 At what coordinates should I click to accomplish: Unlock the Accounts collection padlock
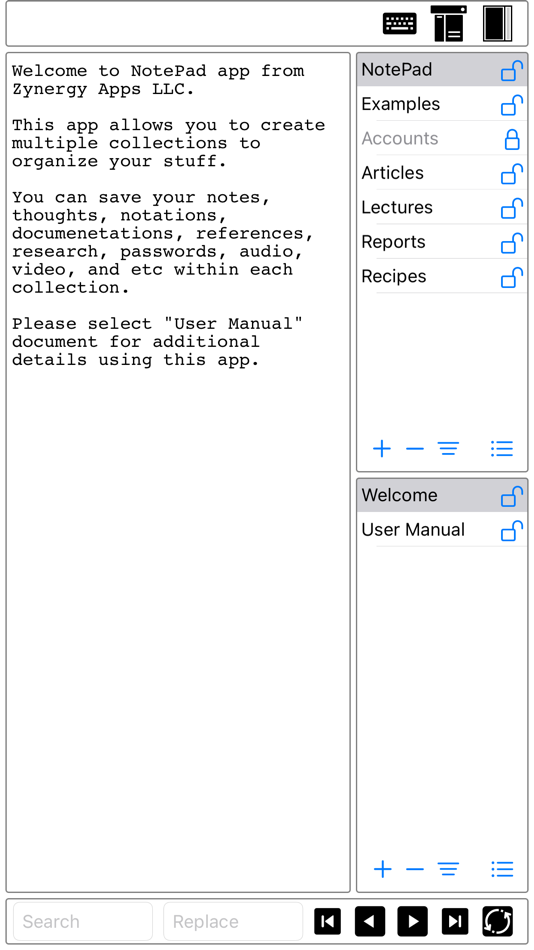tap(512, 140)
